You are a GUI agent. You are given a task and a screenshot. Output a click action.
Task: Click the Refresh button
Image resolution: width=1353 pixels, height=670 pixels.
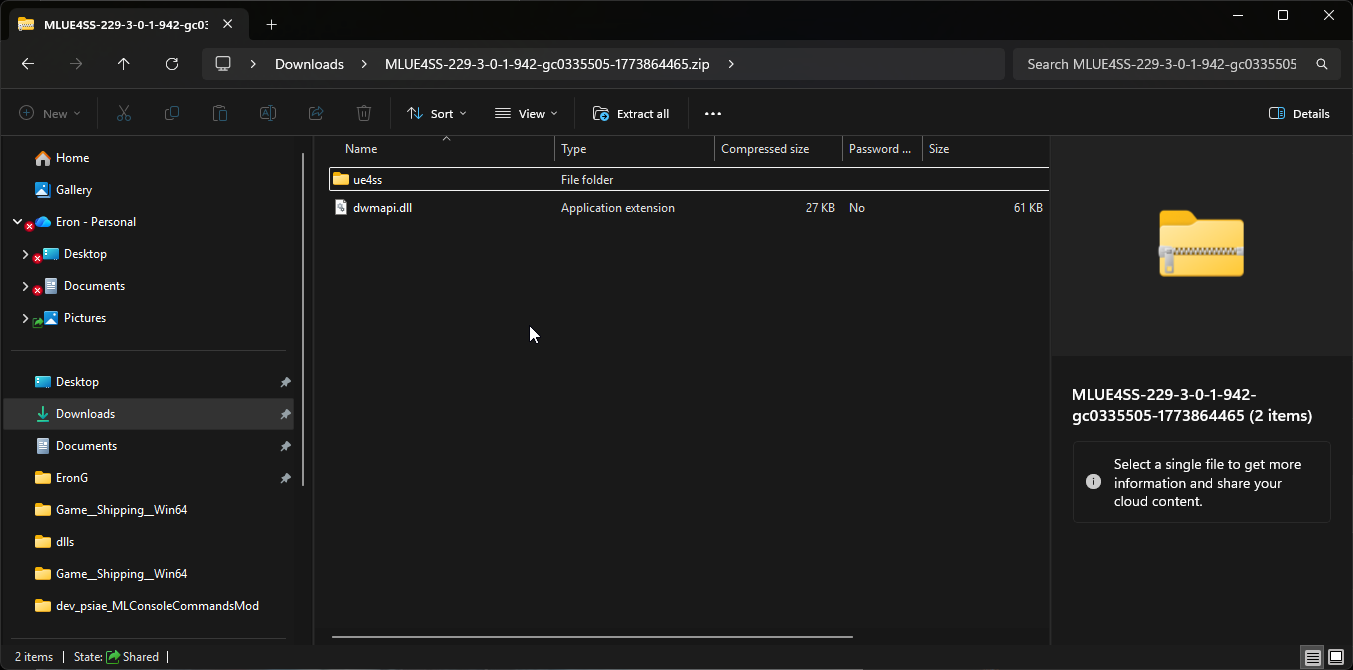coord(172,64)
